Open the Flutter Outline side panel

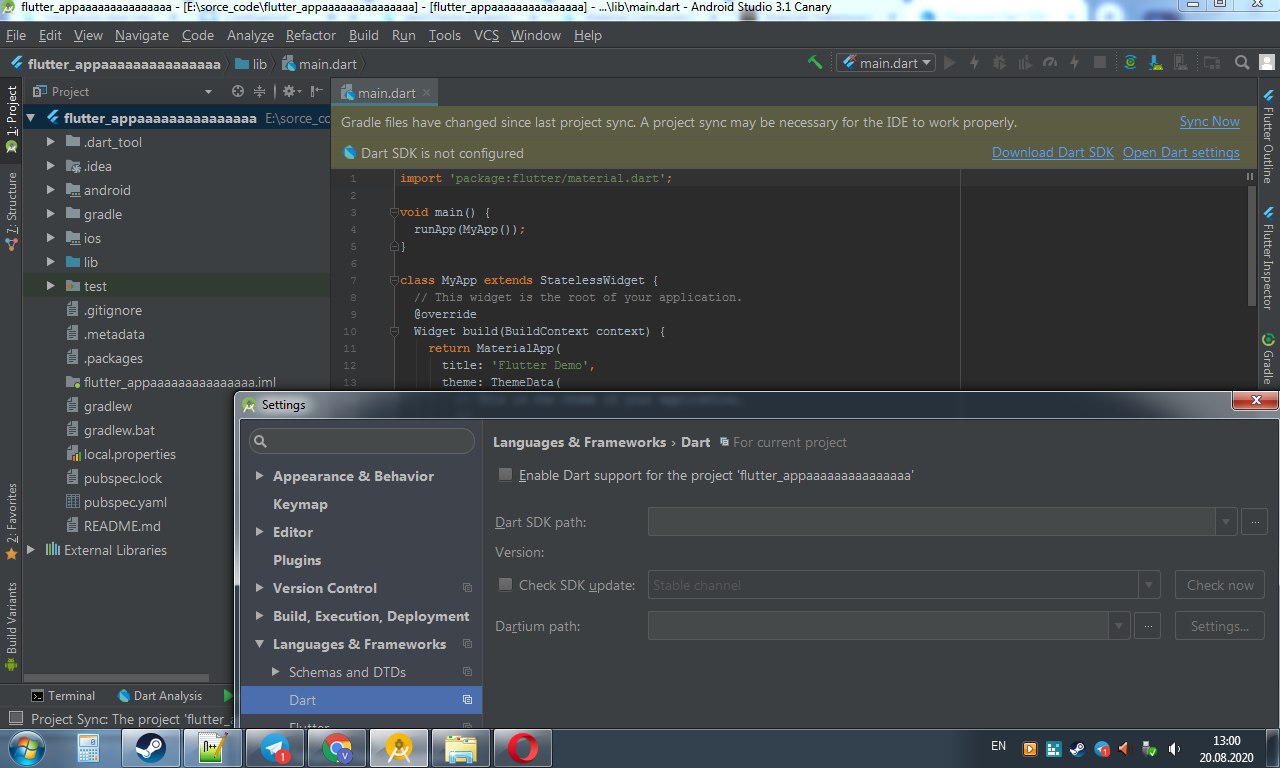(x=1268, y=135)
